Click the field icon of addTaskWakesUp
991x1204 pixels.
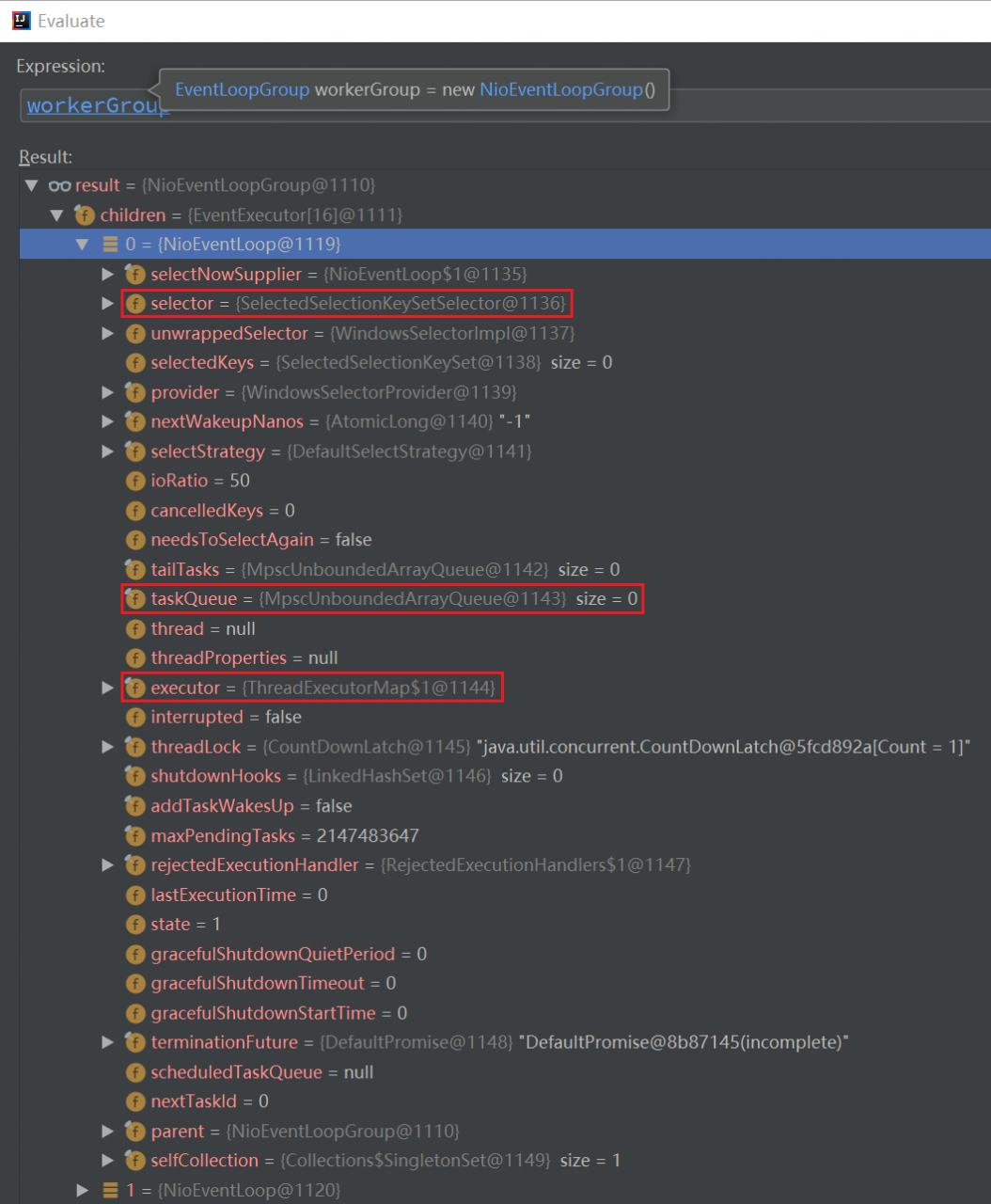click(x=135, y=806)
